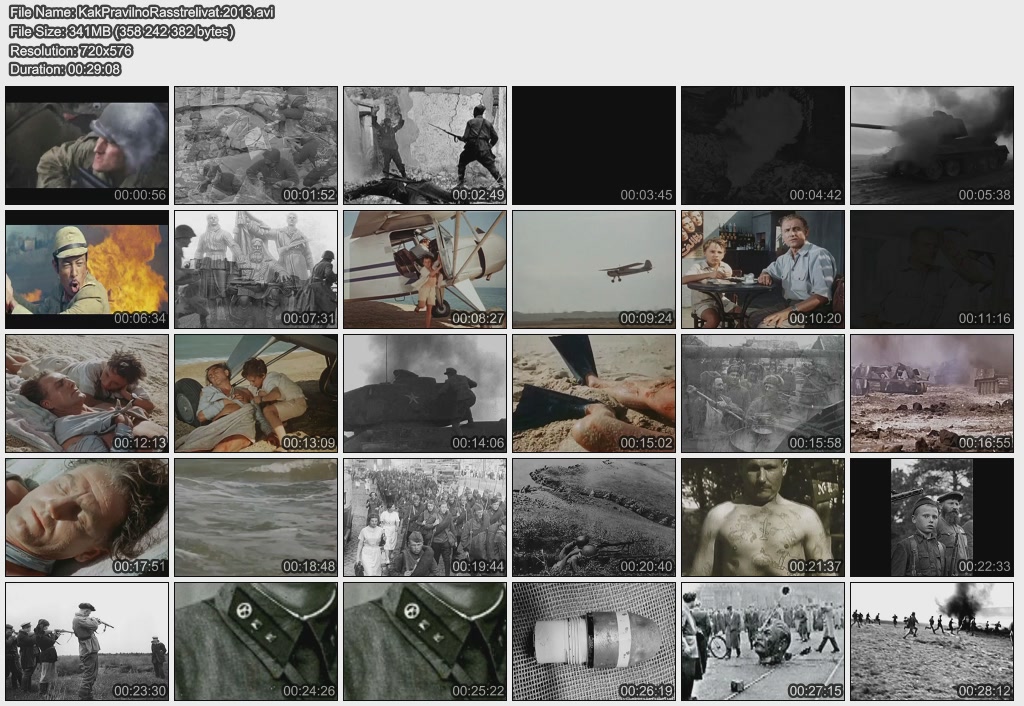Click the all-black frame at 00:03:45

594,145
